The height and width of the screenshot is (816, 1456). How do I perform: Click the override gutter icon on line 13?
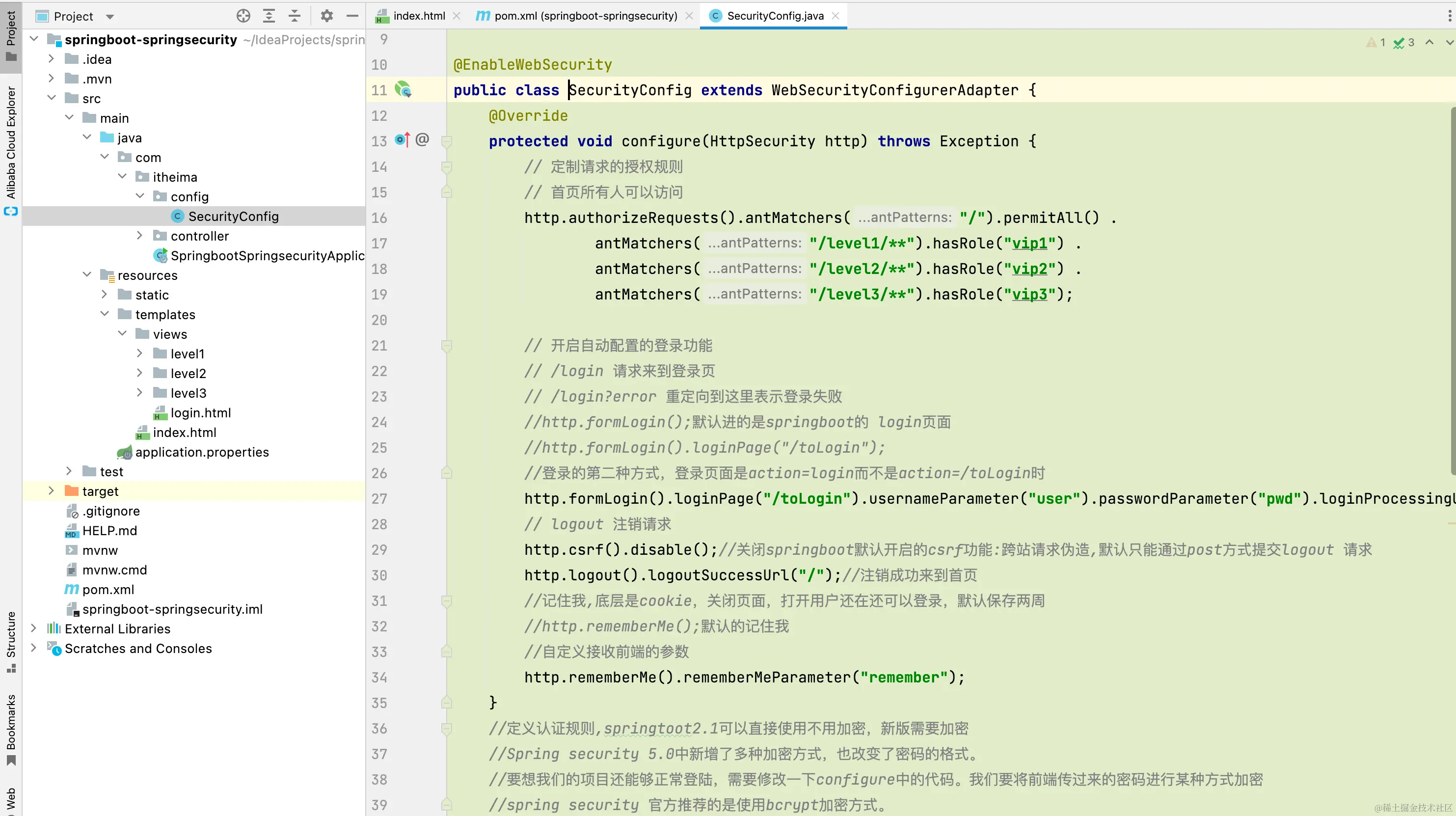pos(402,139)
